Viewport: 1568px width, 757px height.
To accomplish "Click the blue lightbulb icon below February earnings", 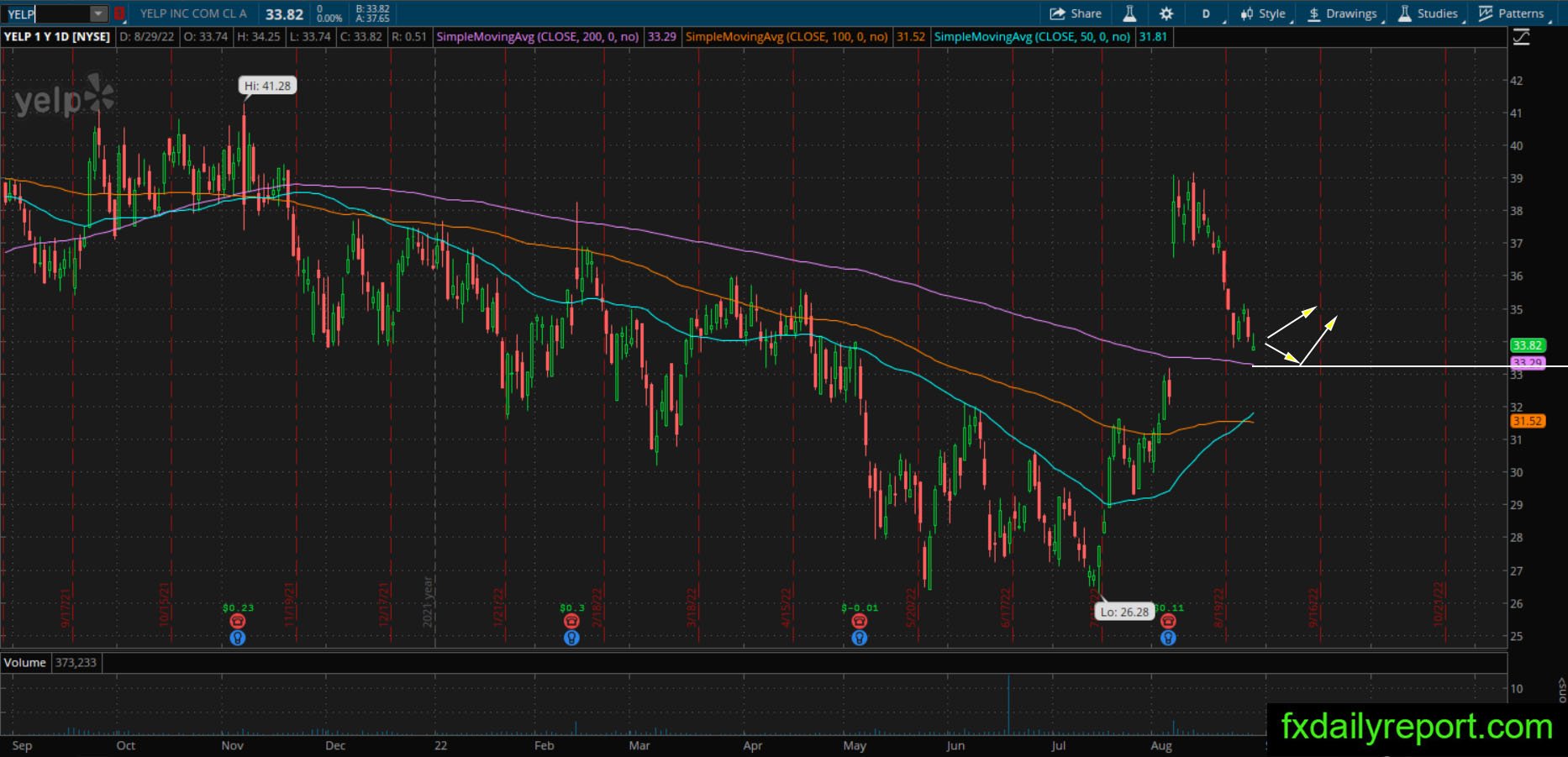I will tap(571, 638).
